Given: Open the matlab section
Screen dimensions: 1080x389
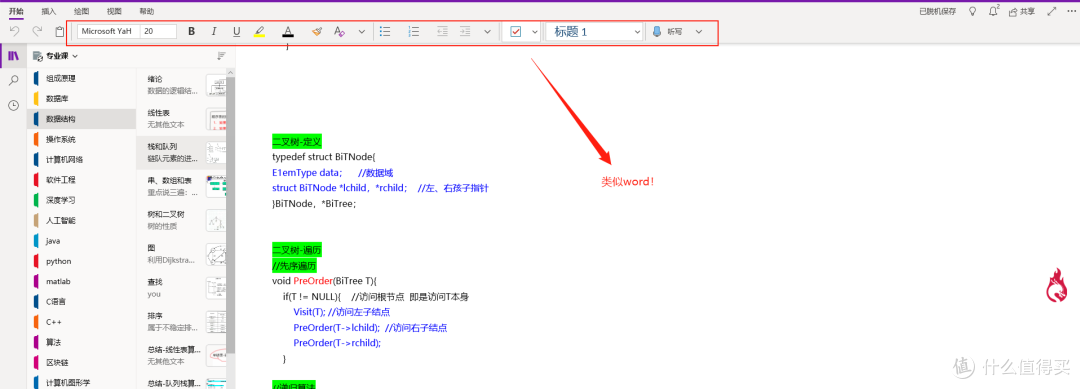Looking at the screenshot, I should point(81,282).
